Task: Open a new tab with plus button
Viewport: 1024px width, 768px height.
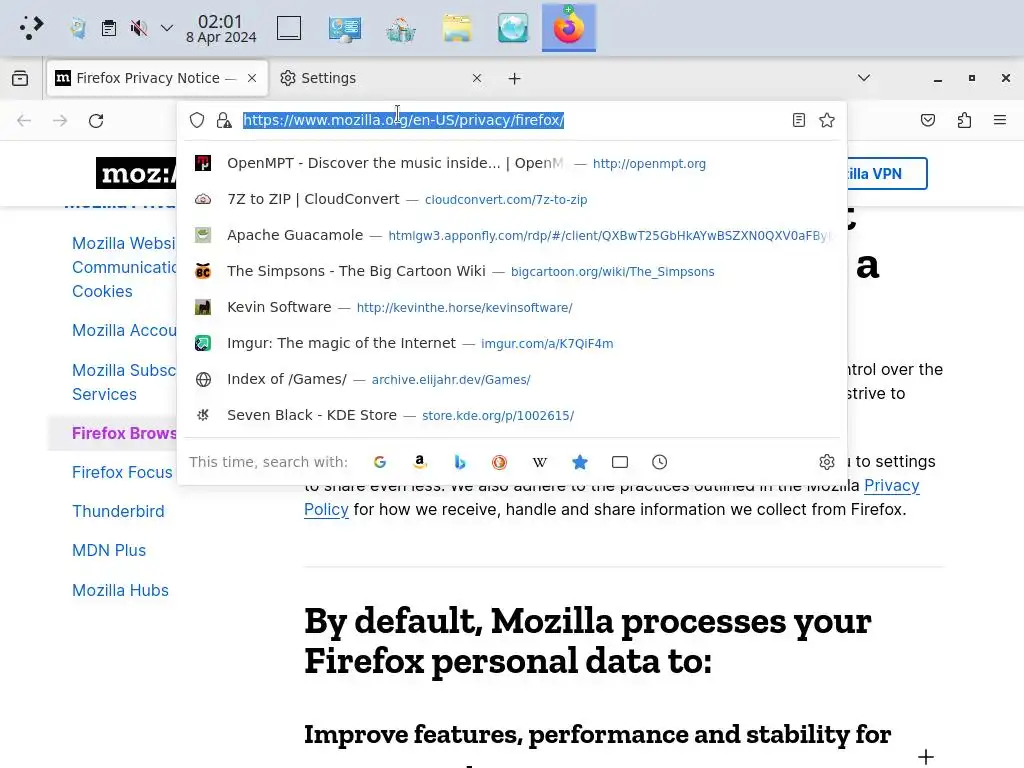Action: [x=515, y=78]
